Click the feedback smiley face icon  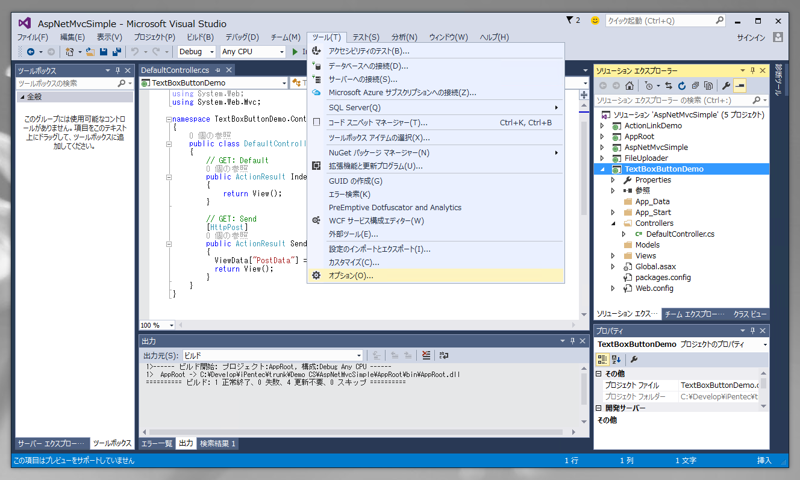pos(595,20)
